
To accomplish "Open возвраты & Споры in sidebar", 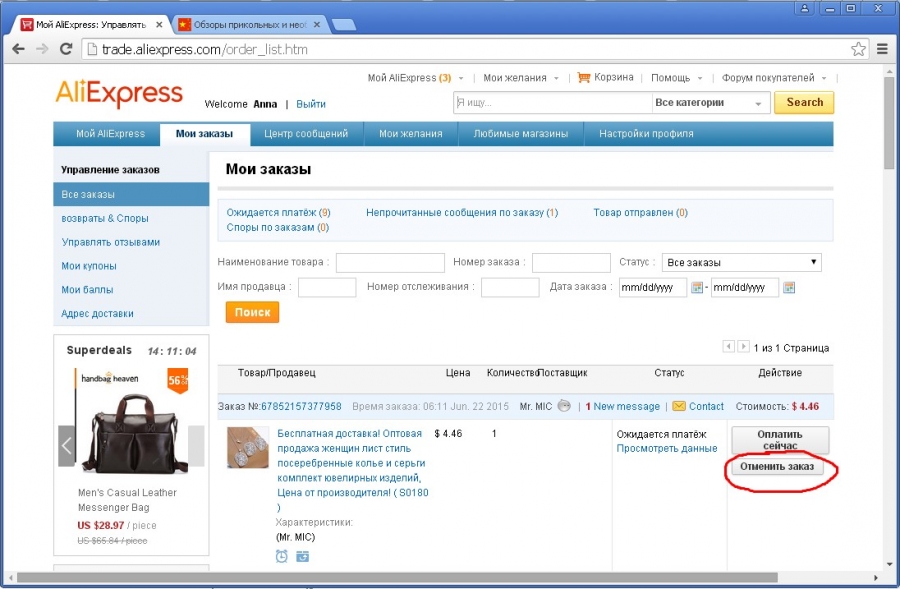I will (x=104, y=218).
